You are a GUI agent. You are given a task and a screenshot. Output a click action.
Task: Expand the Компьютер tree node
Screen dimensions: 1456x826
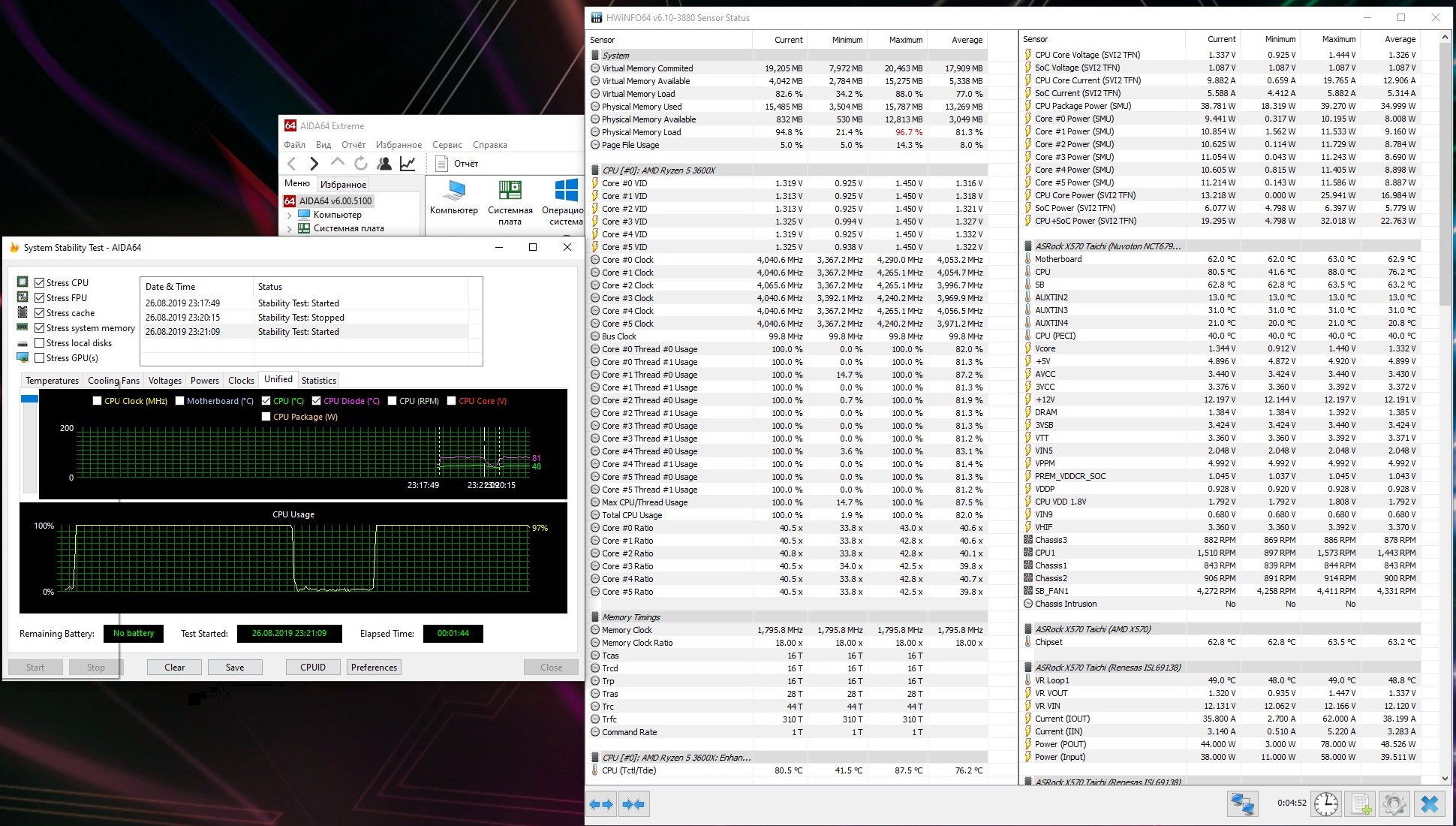290,215
